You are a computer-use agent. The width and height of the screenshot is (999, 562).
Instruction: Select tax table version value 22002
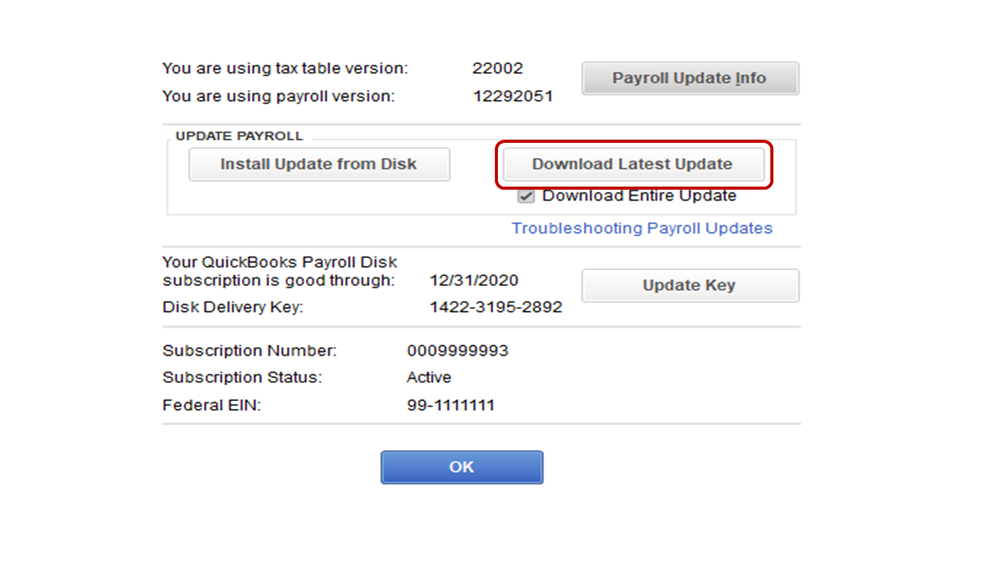498,69
